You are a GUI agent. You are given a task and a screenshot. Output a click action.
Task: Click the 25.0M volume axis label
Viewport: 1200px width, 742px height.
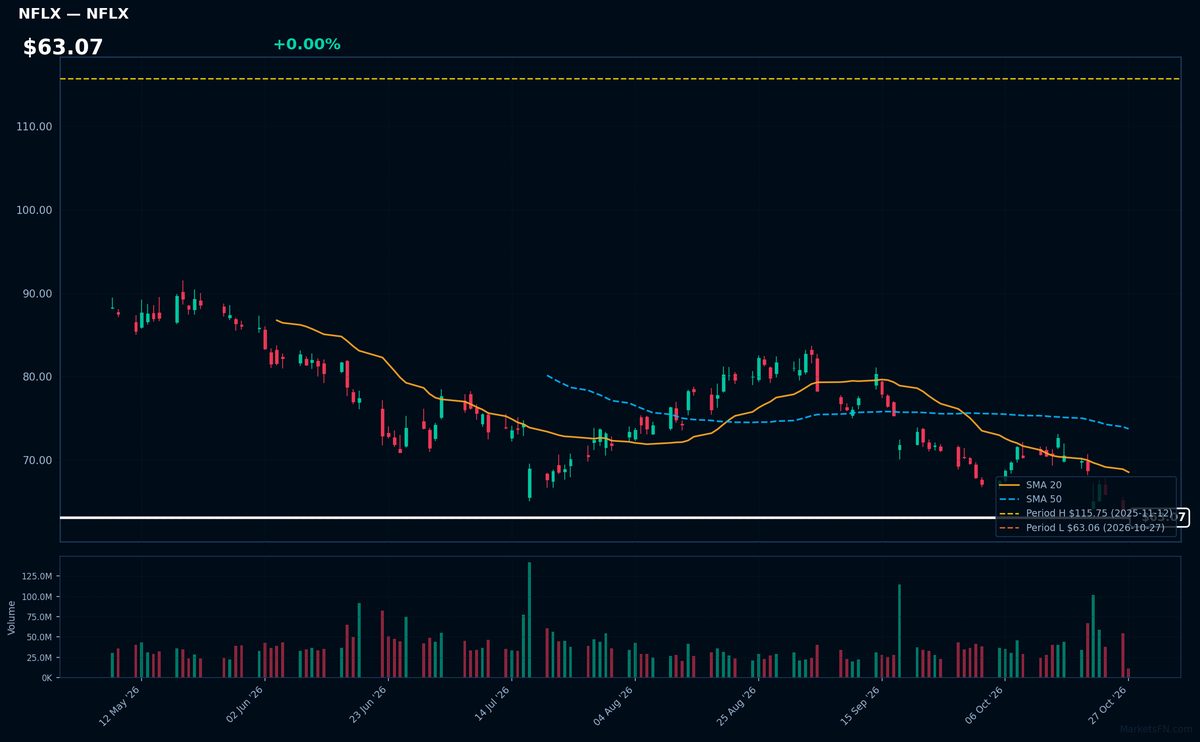(x=39, y=658)
